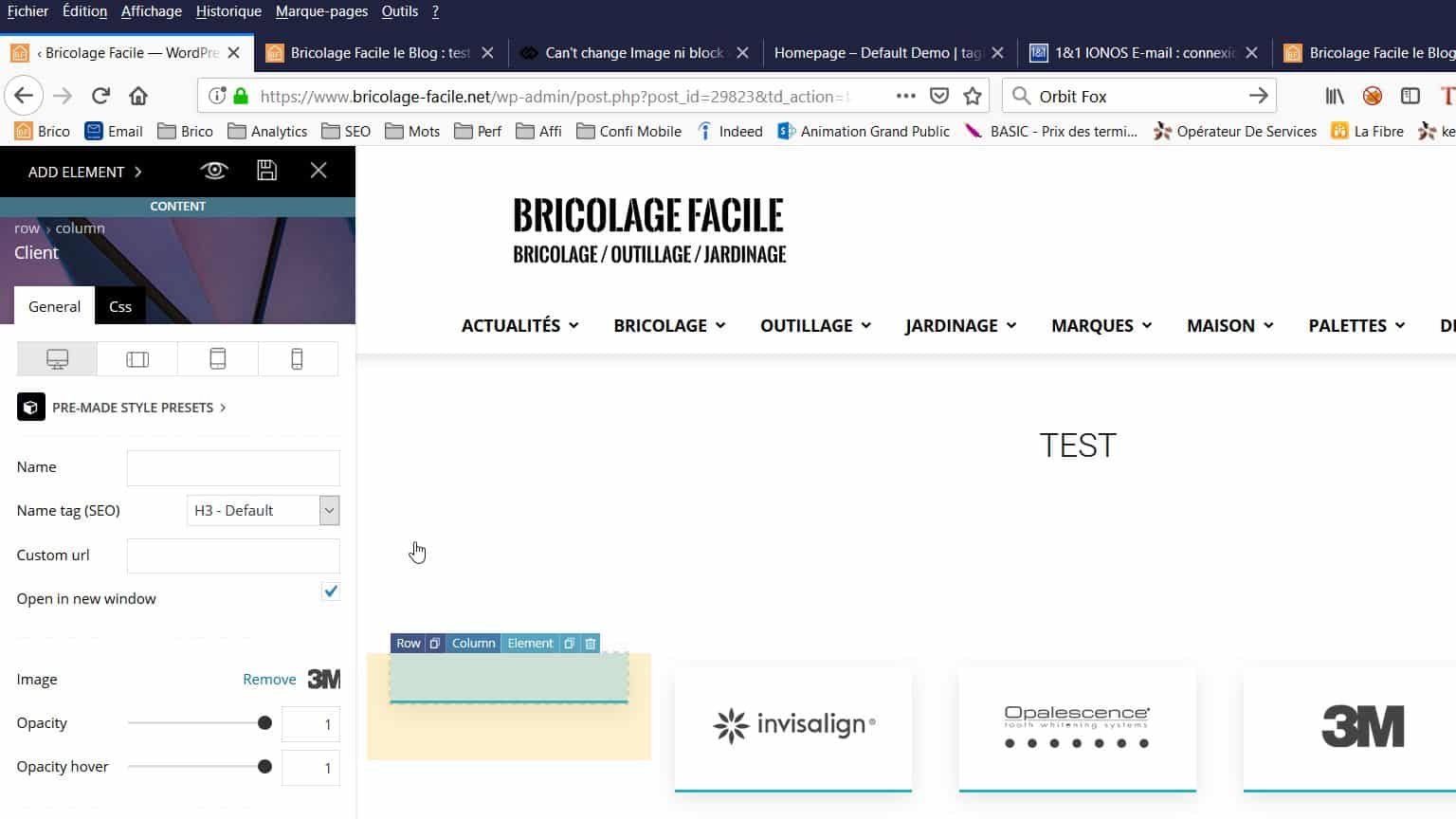Viewport: 1456px width, 819px height.
Task: Click the Name input field
Action: [233, 467]
